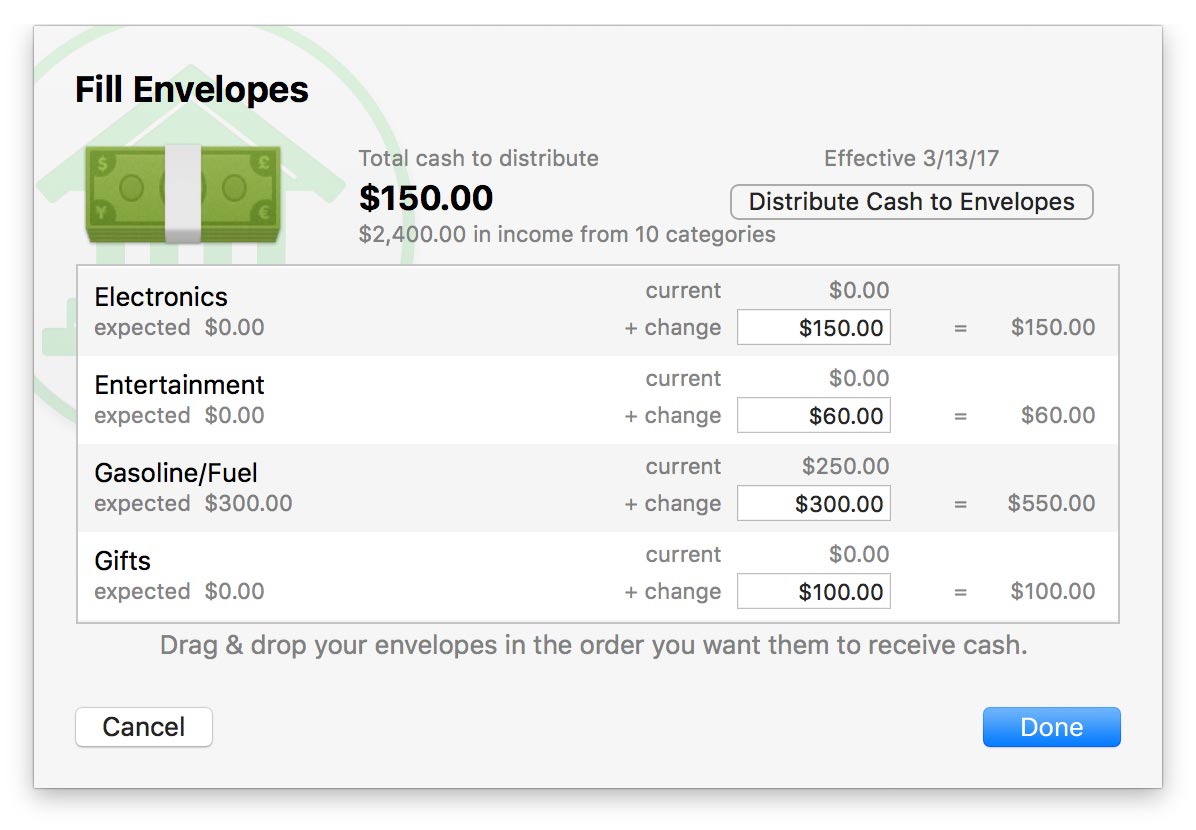Click Gasoline/Fuel current balance of $250.00
The image size is (1196, 830).
845,467
